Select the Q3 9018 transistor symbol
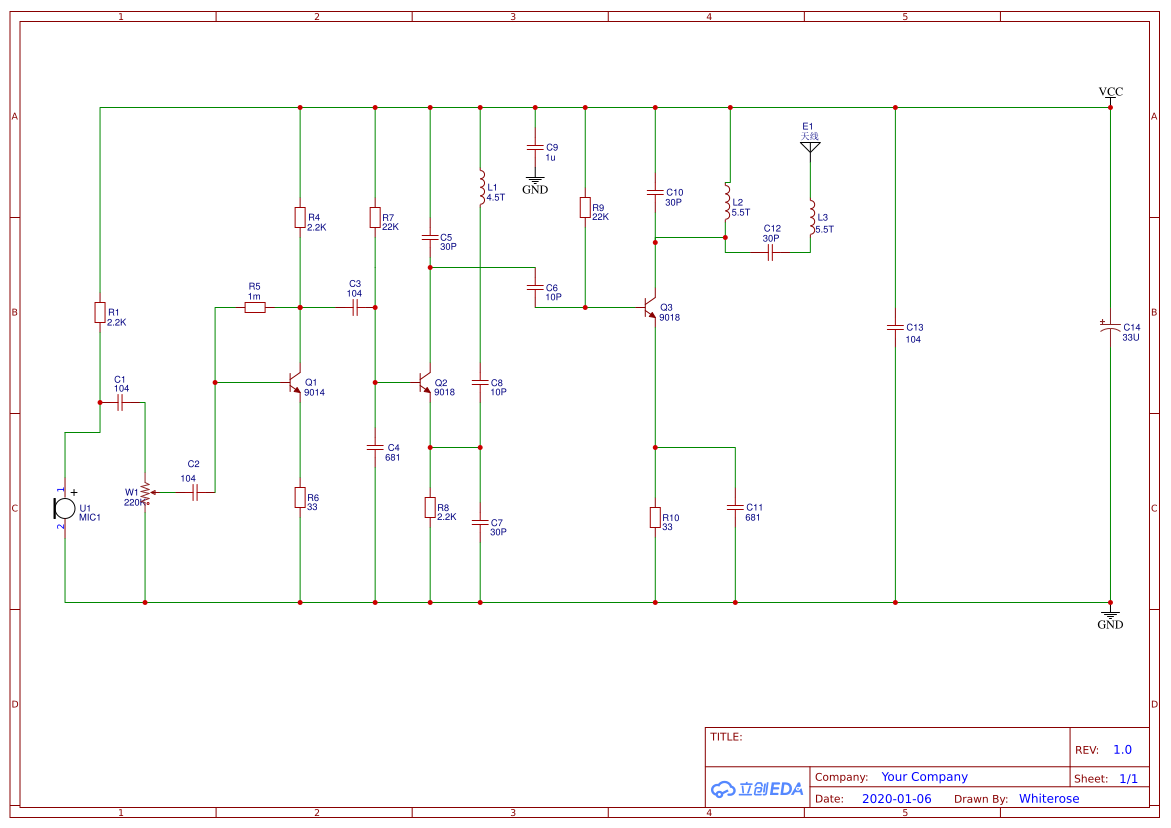 650,307
